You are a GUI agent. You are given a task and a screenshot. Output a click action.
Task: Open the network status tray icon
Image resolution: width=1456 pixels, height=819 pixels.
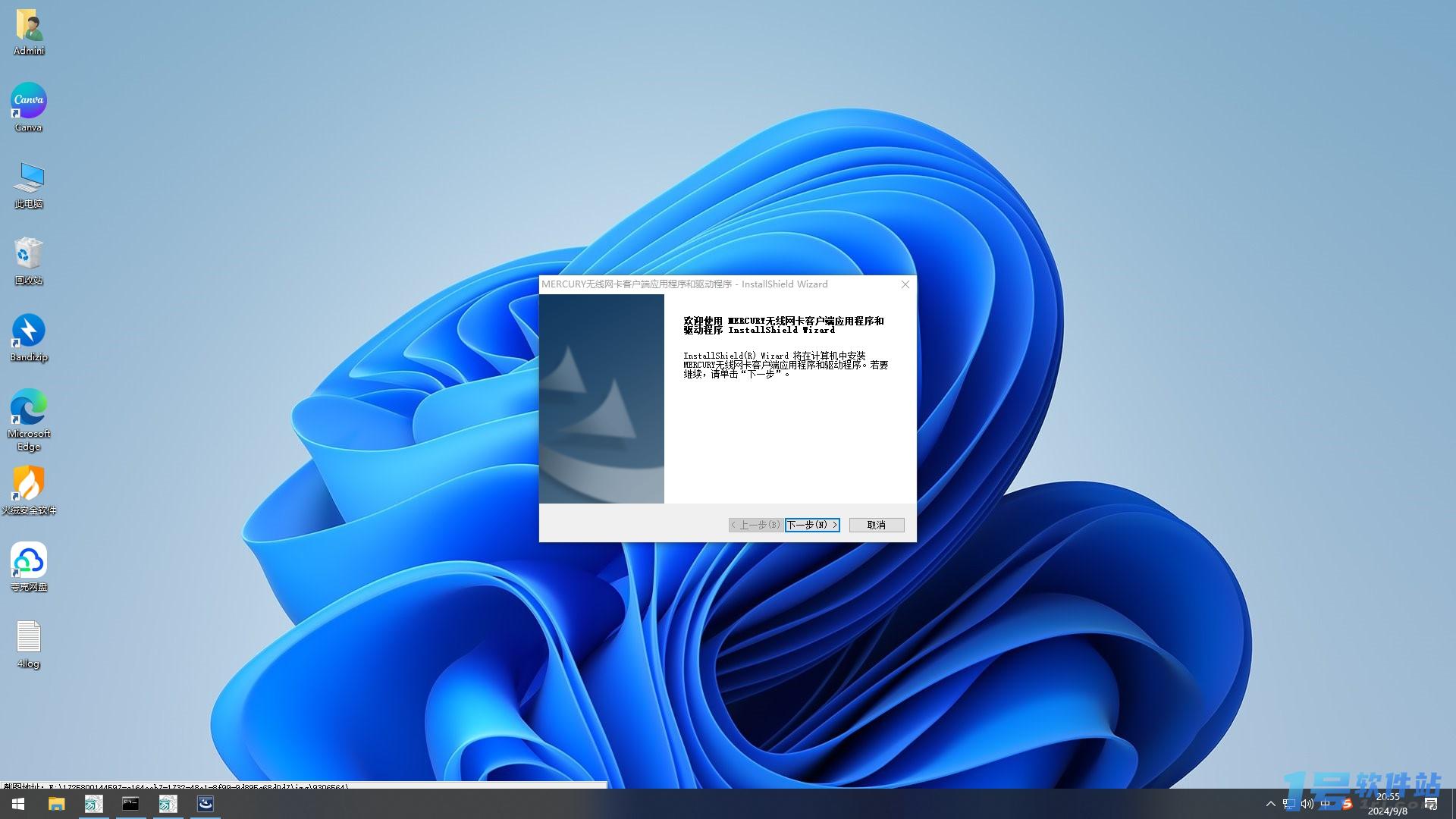(x=1289, y=804)
